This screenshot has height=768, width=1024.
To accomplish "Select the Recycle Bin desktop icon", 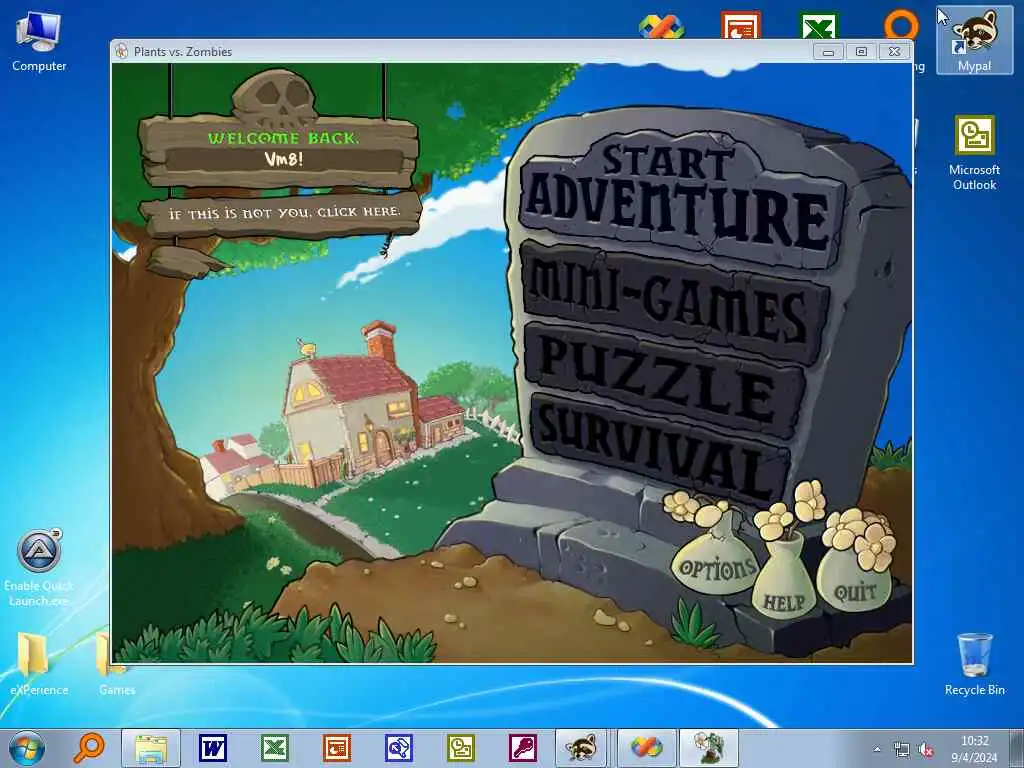I will pyautogui.click(x=974, y=664).
